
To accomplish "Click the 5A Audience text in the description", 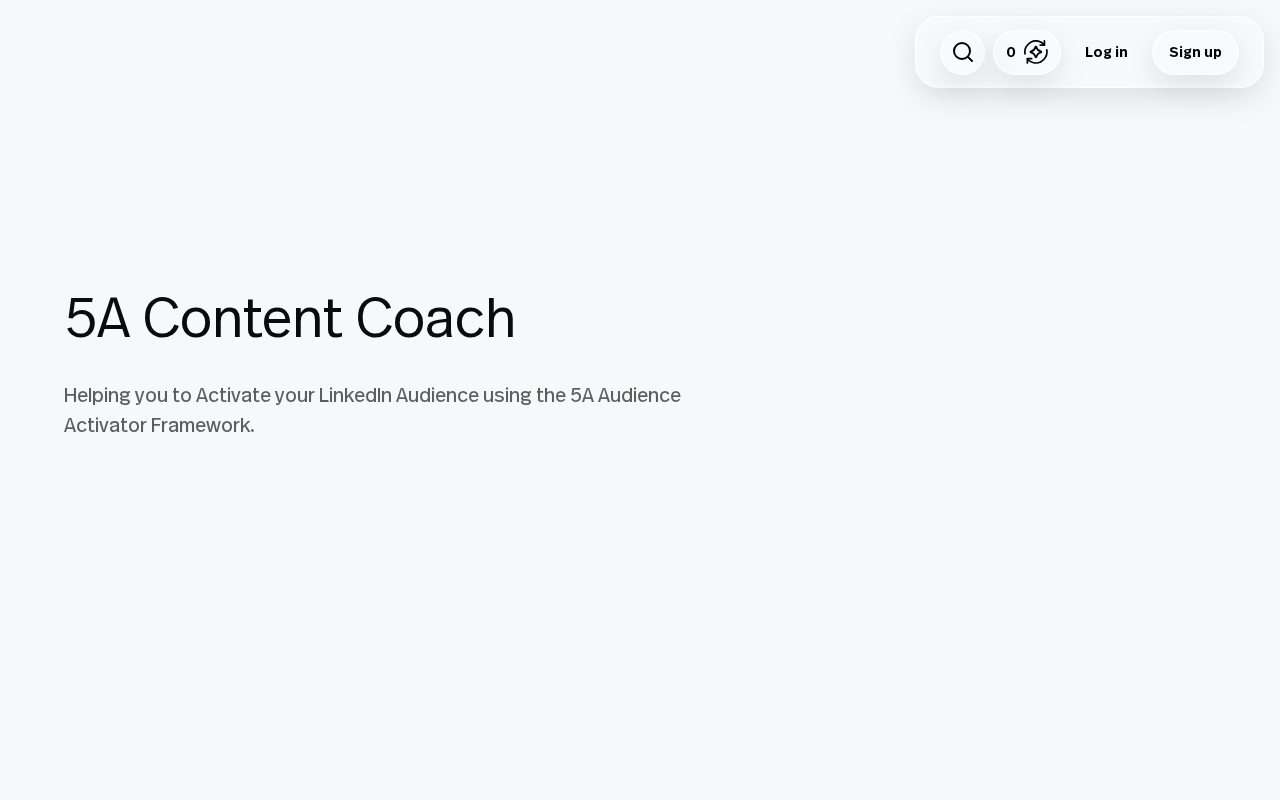I will (x=625, y=395).
